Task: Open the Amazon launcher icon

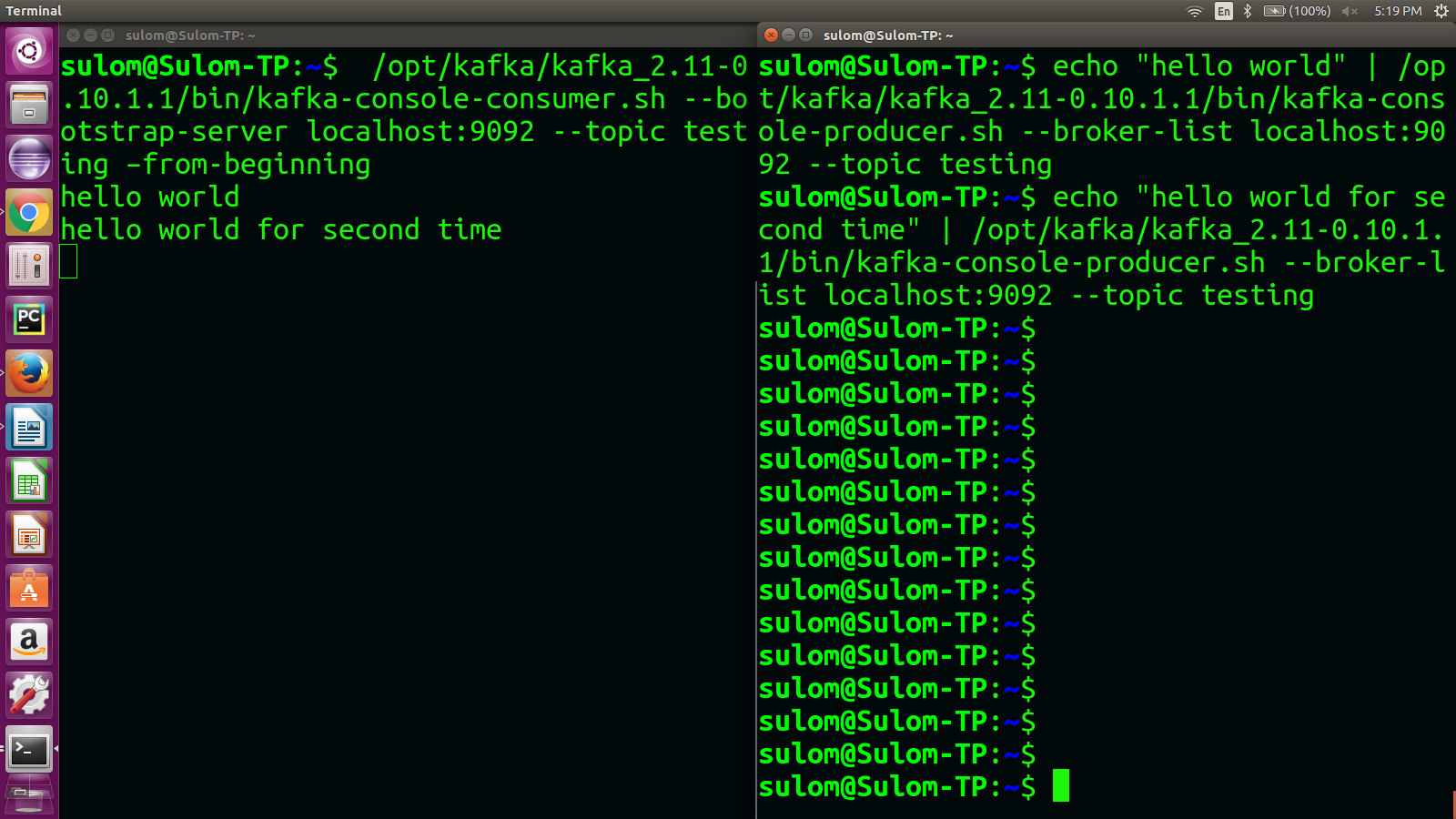Action: [29, 642]
